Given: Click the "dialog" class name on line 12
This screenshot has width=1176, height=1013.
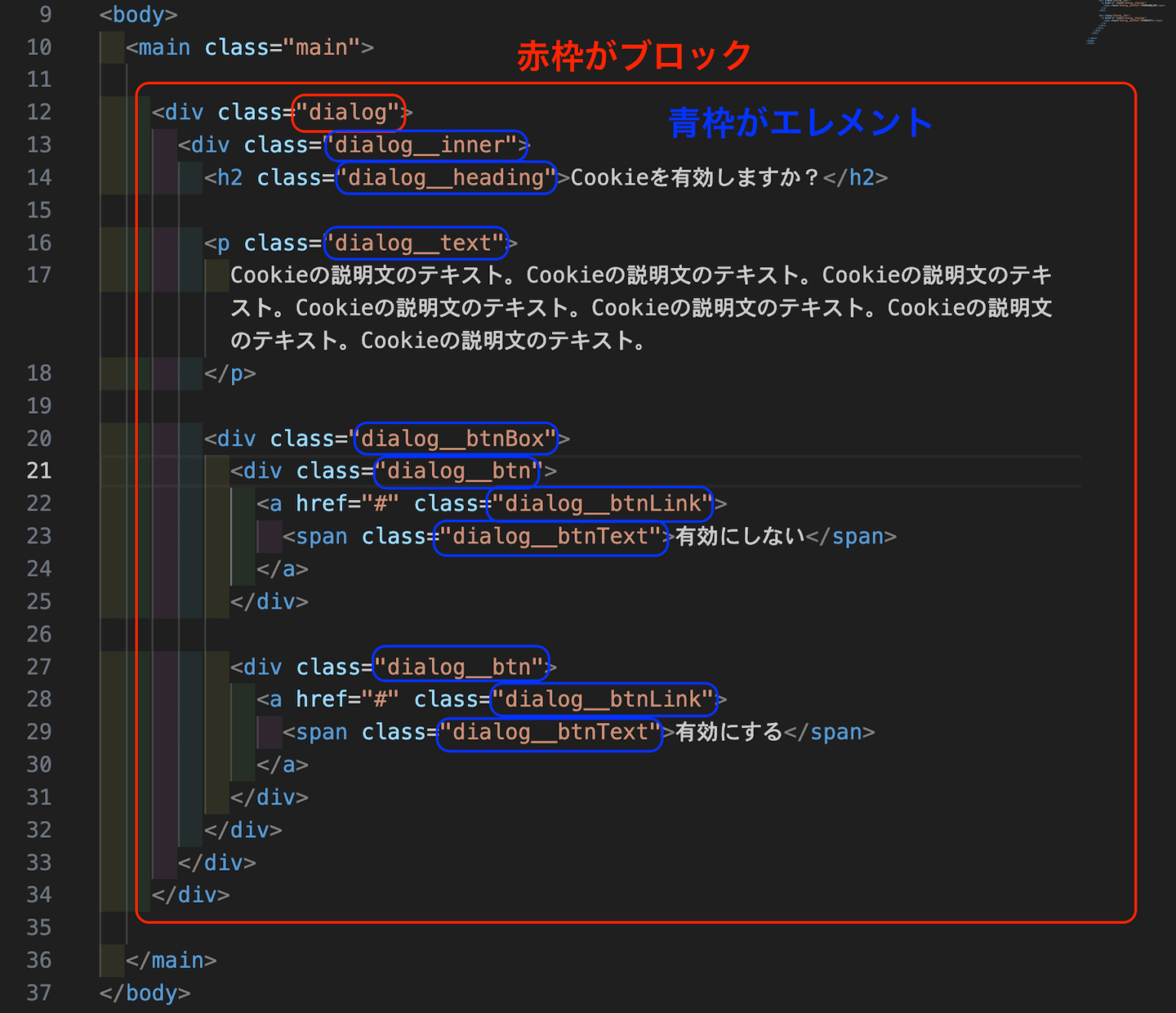Looking at the screenshot, I should tap(348, 112).
